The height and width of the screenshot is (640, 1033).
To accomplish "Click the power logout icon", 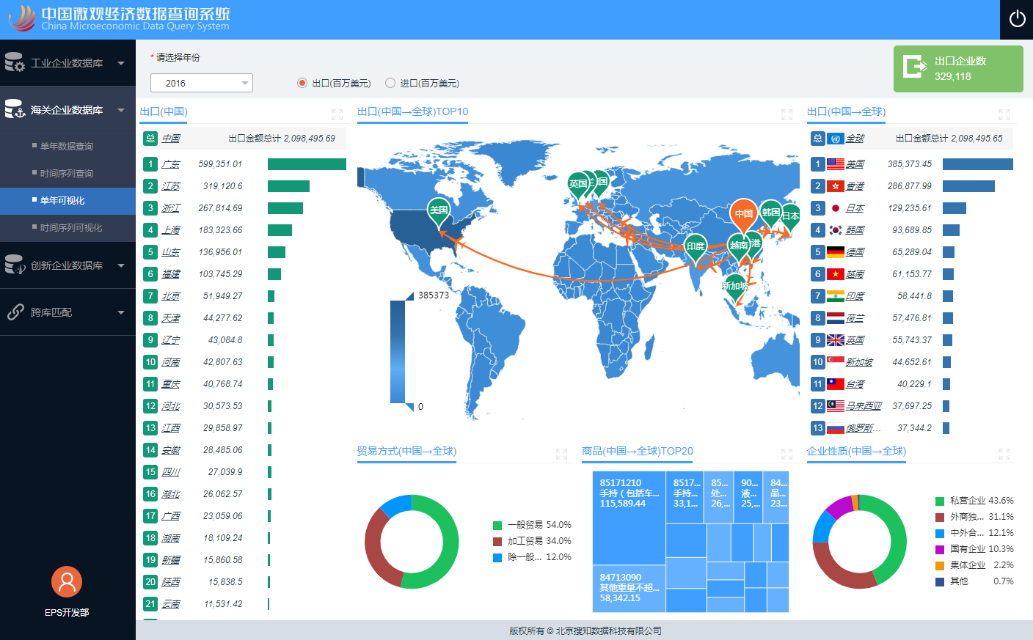I will click(1016, 19).
